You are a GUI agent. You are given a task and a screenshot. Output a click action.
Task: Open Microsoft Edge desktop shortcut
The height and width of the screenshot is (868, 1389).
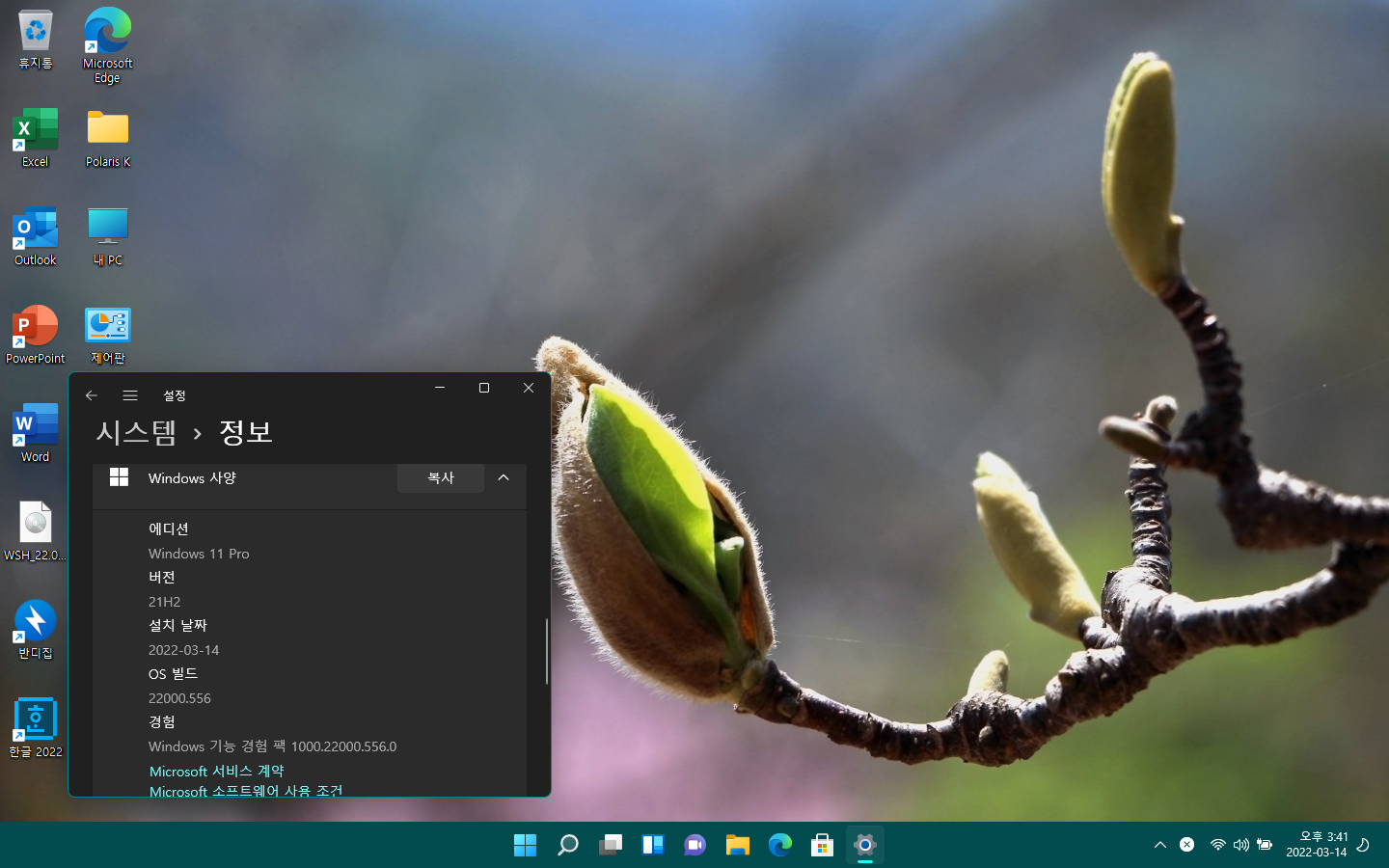(107, 45)
